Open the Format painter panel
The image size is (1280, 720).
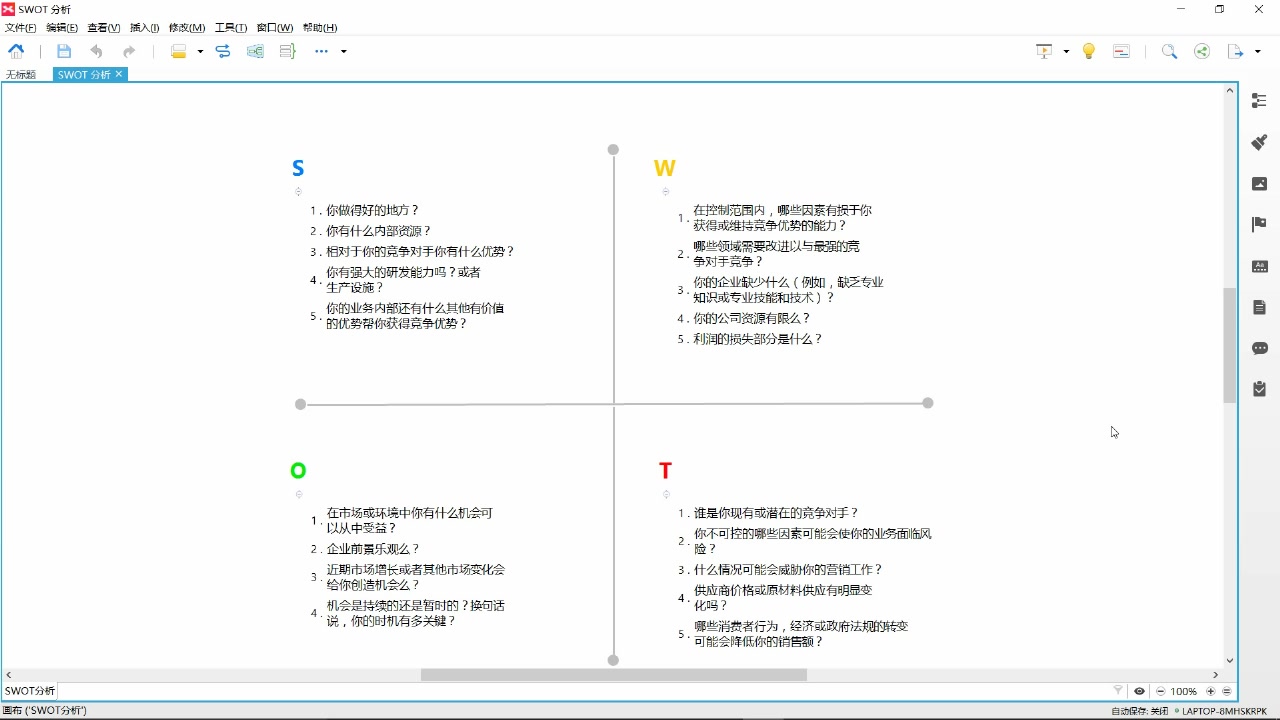pos(1258,142)
